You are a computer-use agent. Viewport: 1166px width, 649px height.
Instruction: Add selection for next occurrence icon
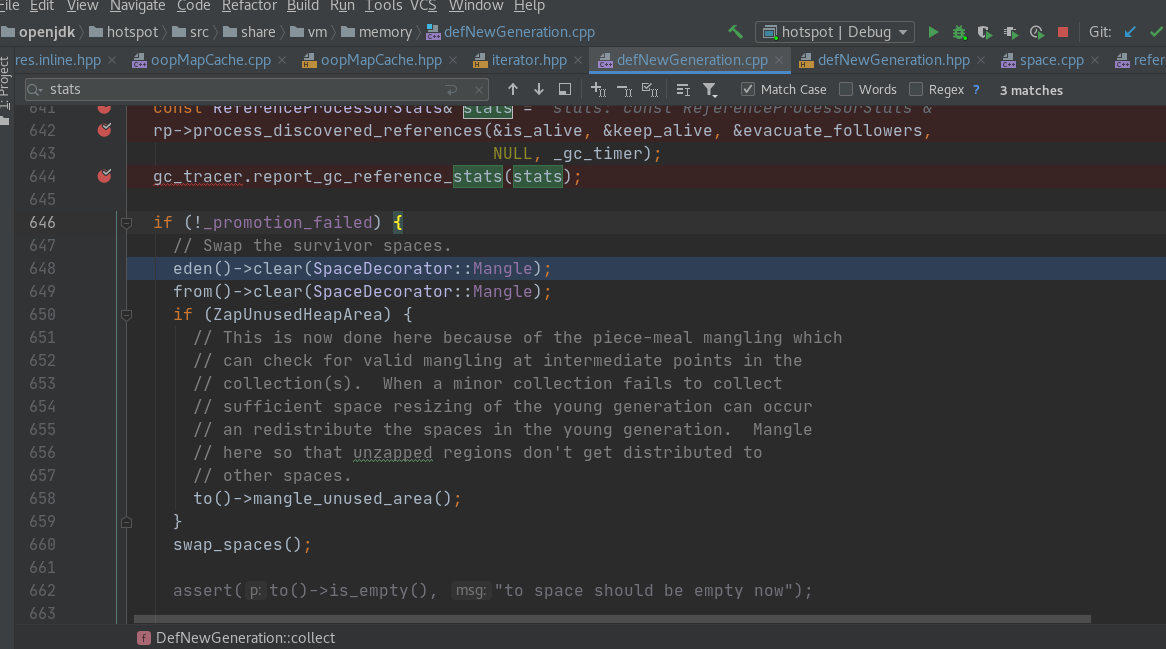pos(599,90)
